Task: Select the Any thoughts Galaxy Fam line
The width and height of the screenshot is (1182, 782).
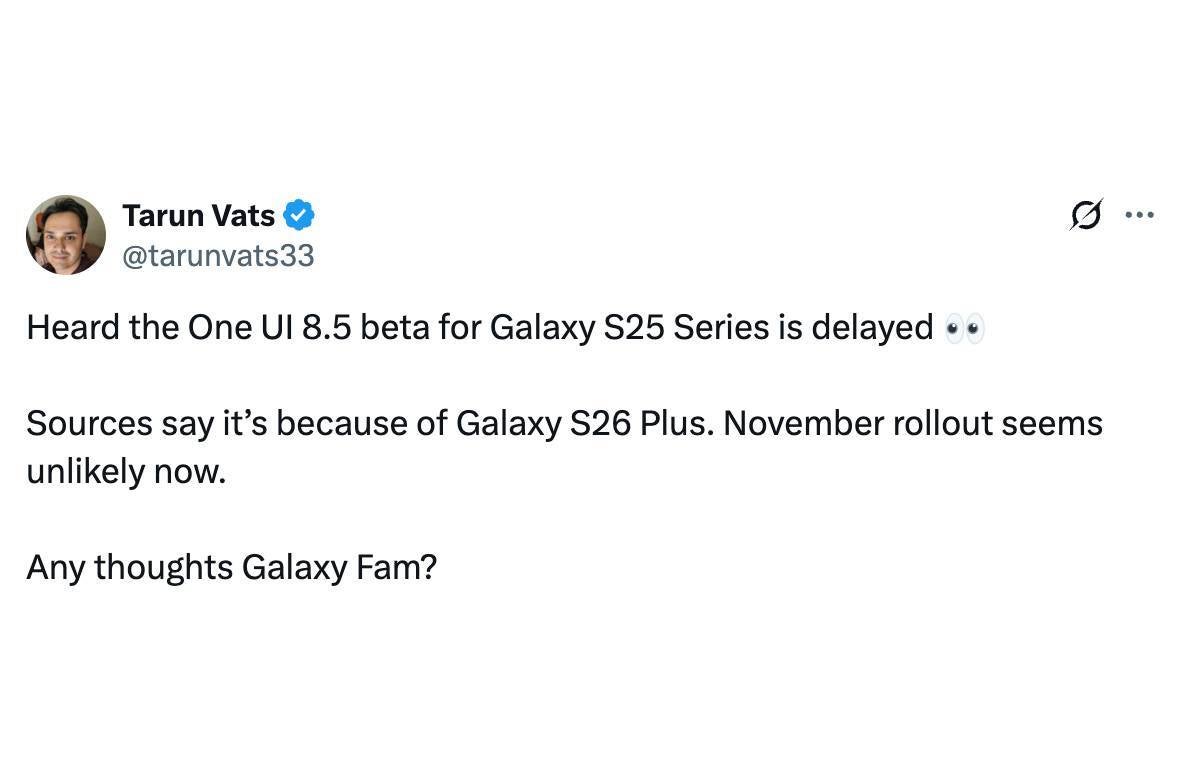Action: point(232,567)
